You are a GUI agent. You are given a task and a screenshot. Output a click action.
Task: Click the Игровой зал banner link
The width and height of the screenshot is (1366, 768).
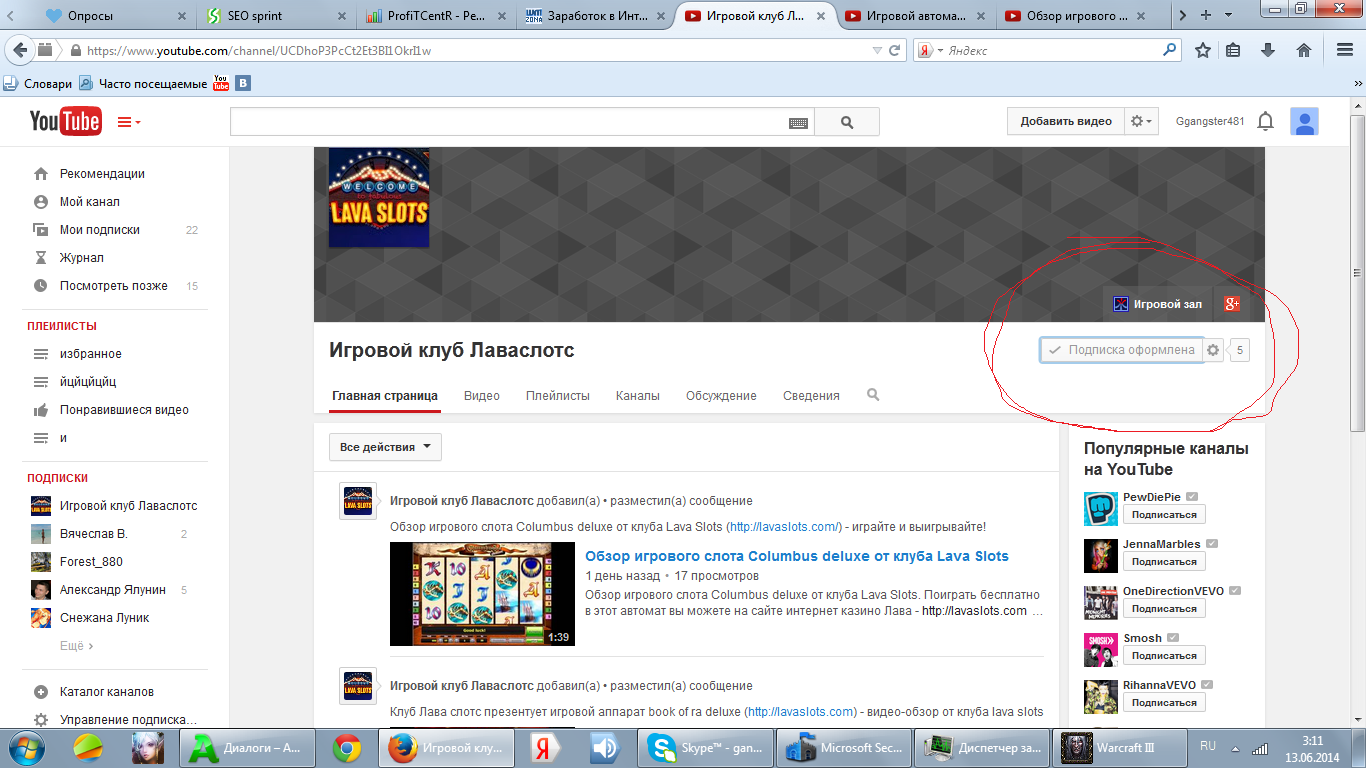tap(1158, 304)
